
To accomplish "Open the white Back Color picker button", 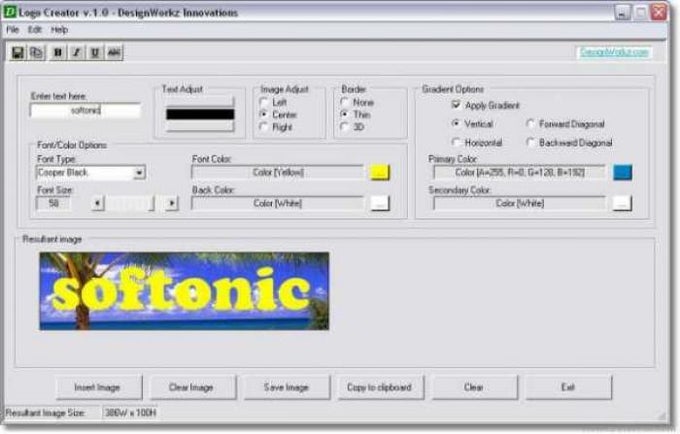I will point(379,203).
